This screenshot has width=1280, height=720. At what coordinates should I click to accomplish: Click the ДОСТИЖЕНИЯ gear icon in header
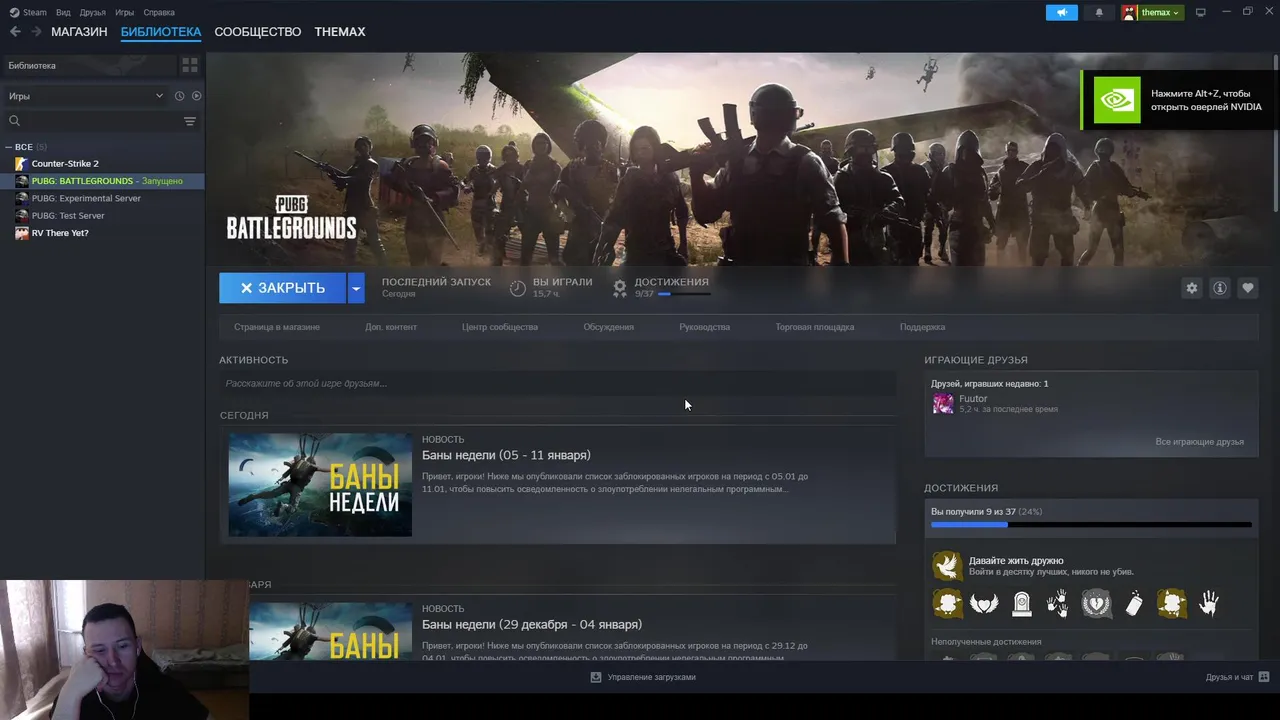click(620, 288)
